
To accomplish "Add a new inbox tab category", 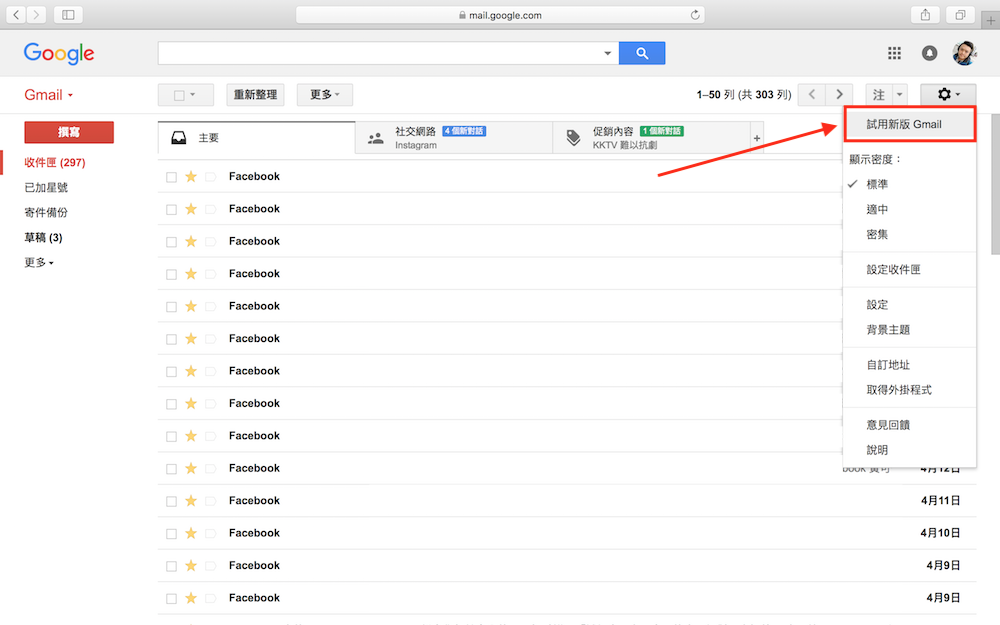I will click(757, 138).
